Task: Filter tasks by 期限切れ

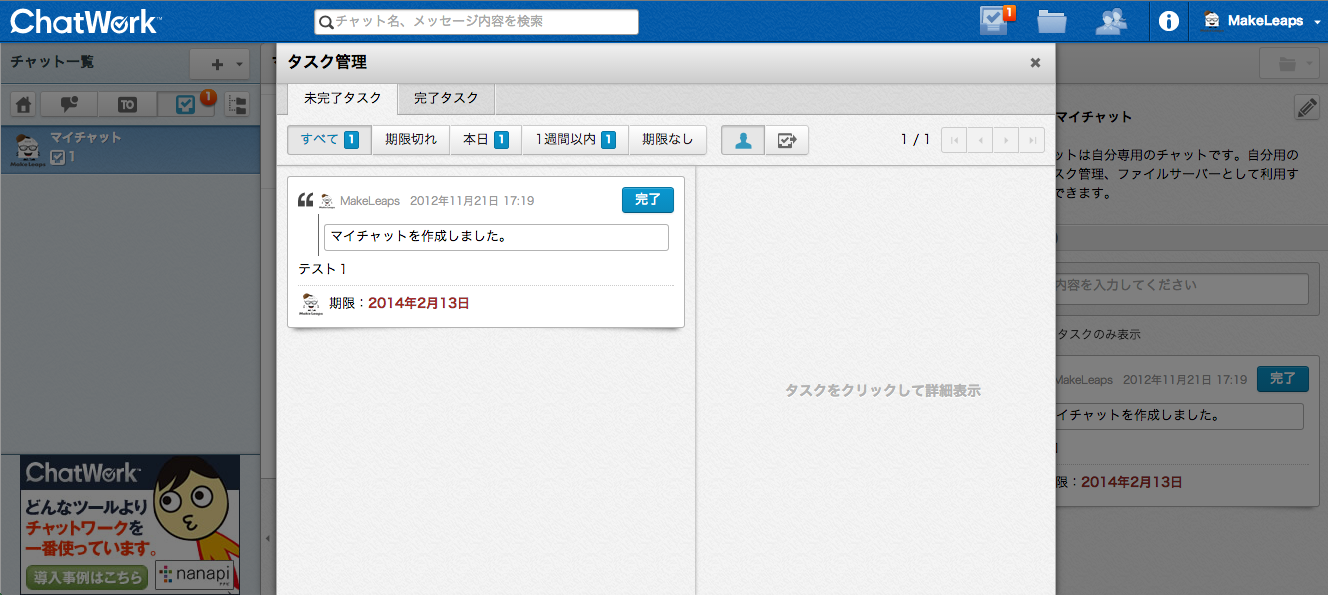Action: point(411,140)
